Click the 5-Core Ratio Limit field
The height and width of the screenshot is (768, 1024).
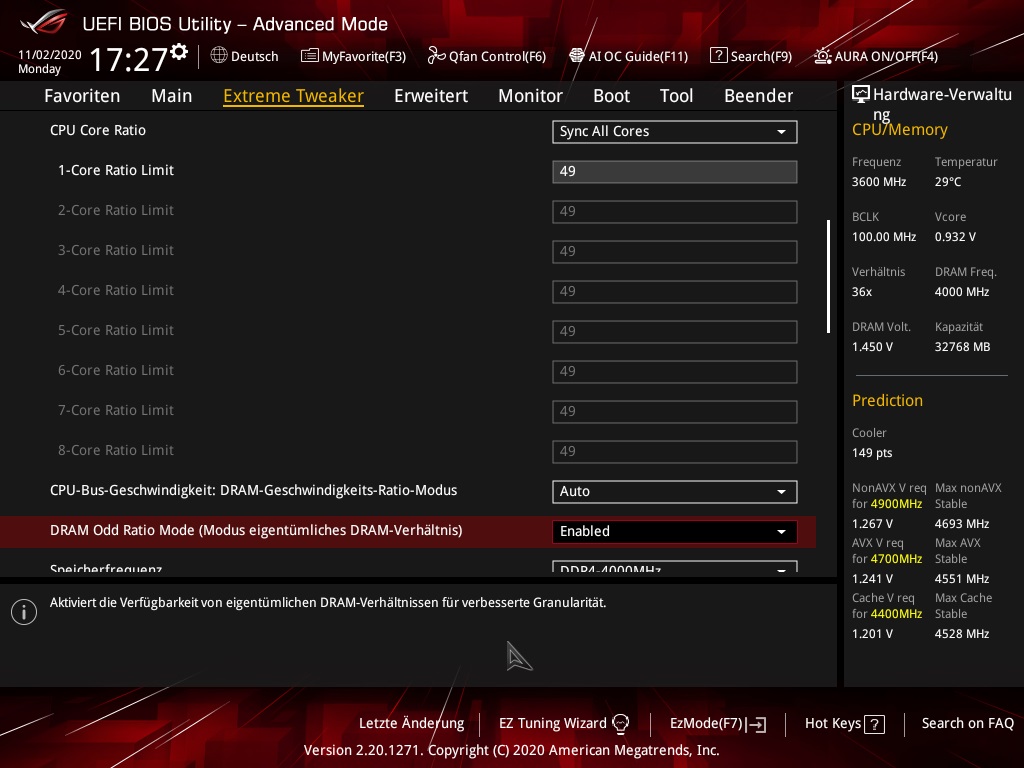[x=675, y=332]
